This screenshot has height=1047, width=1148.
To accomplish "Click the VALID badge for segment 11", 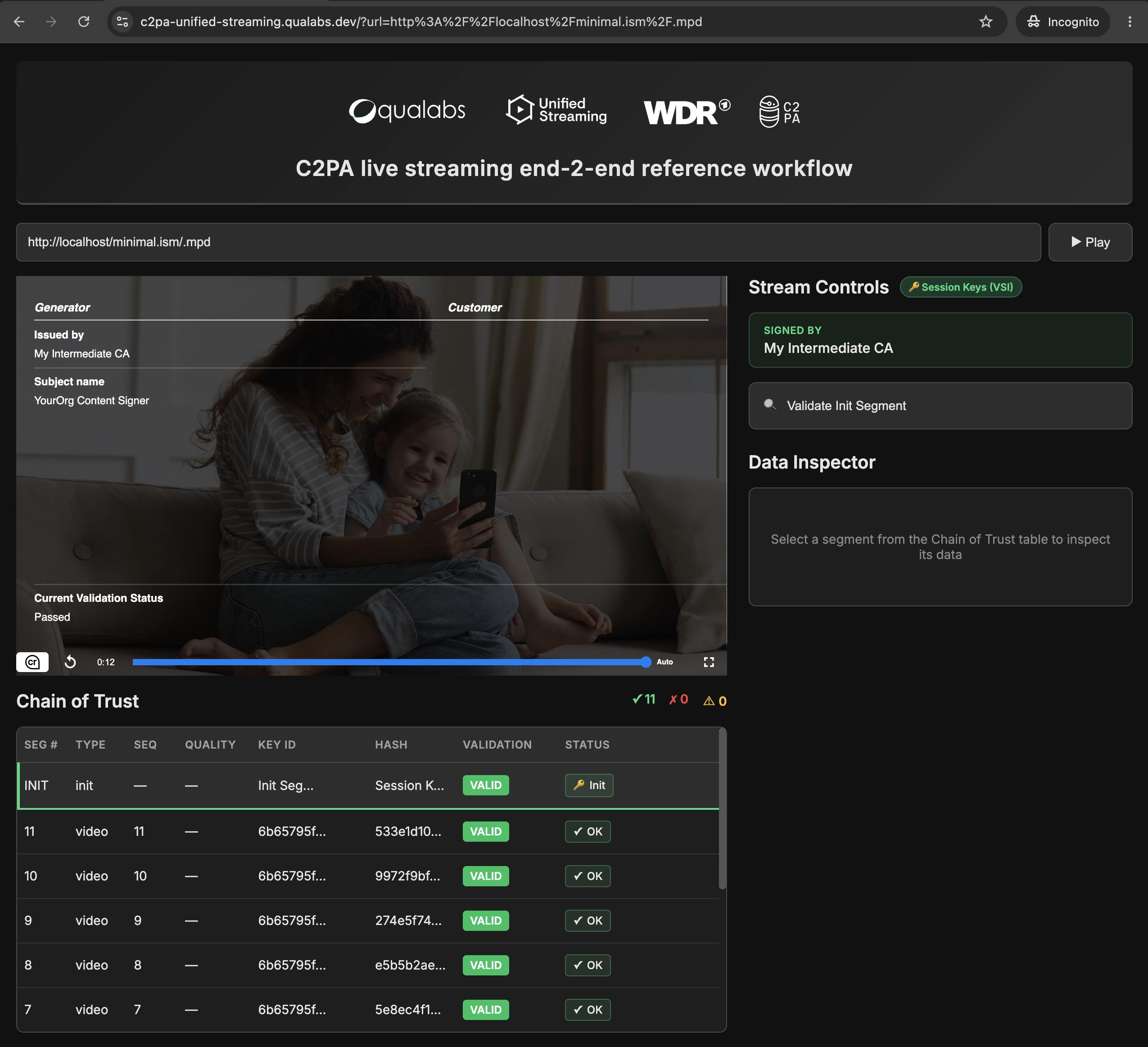I will click(486, 832).
